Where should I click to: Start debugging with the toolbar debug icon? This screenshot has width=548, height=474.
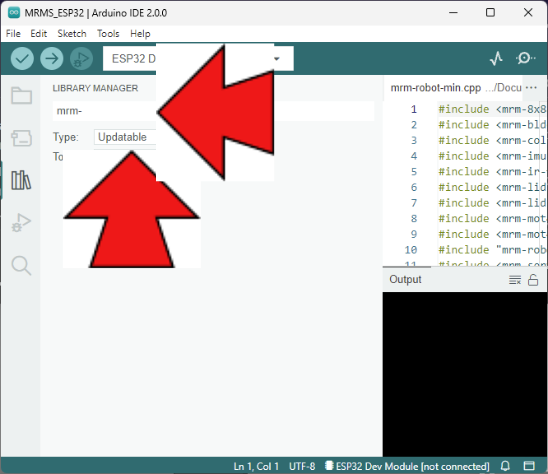81,58
